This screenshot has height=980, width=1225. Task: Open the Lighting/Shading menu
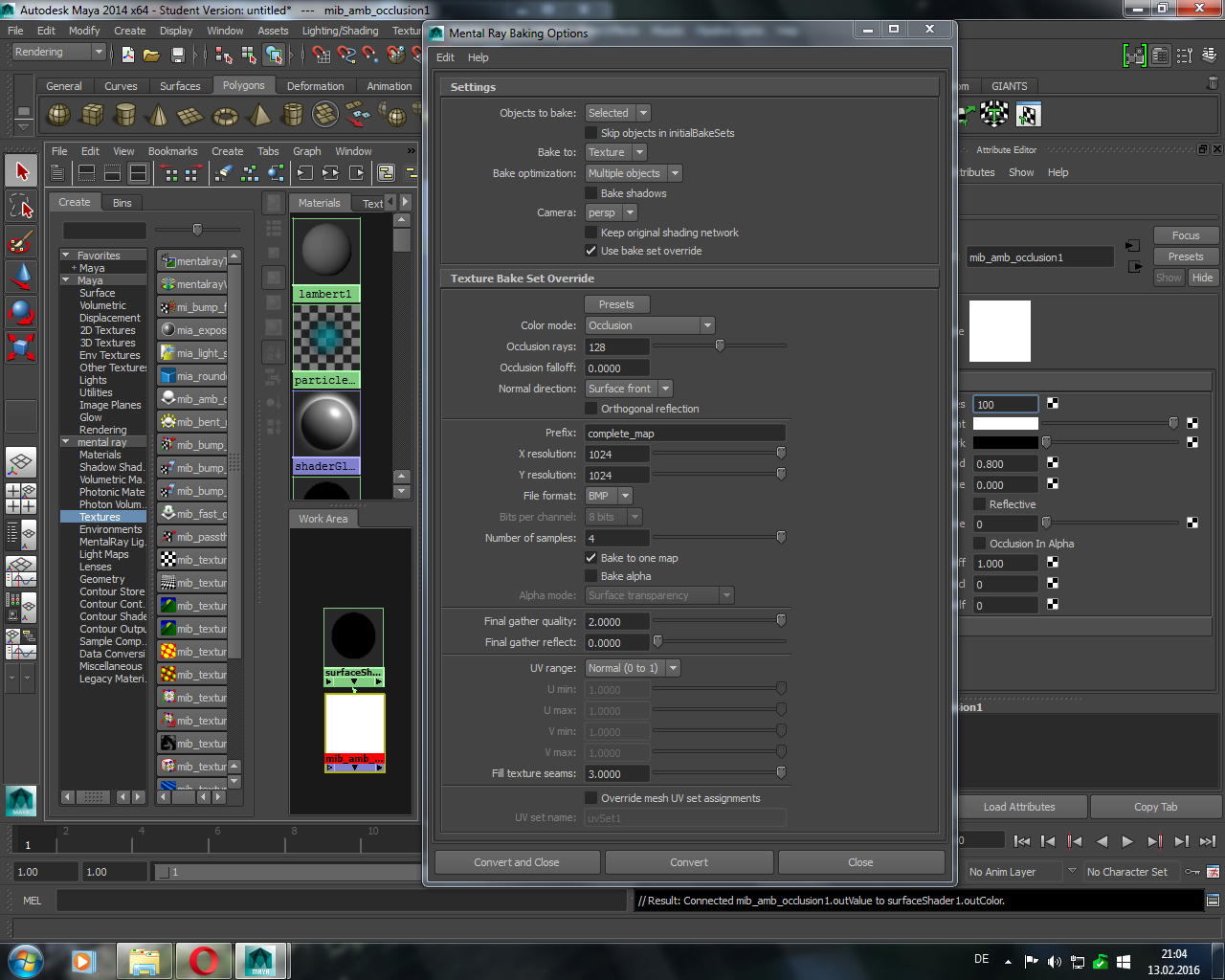(x=340, y=31)
